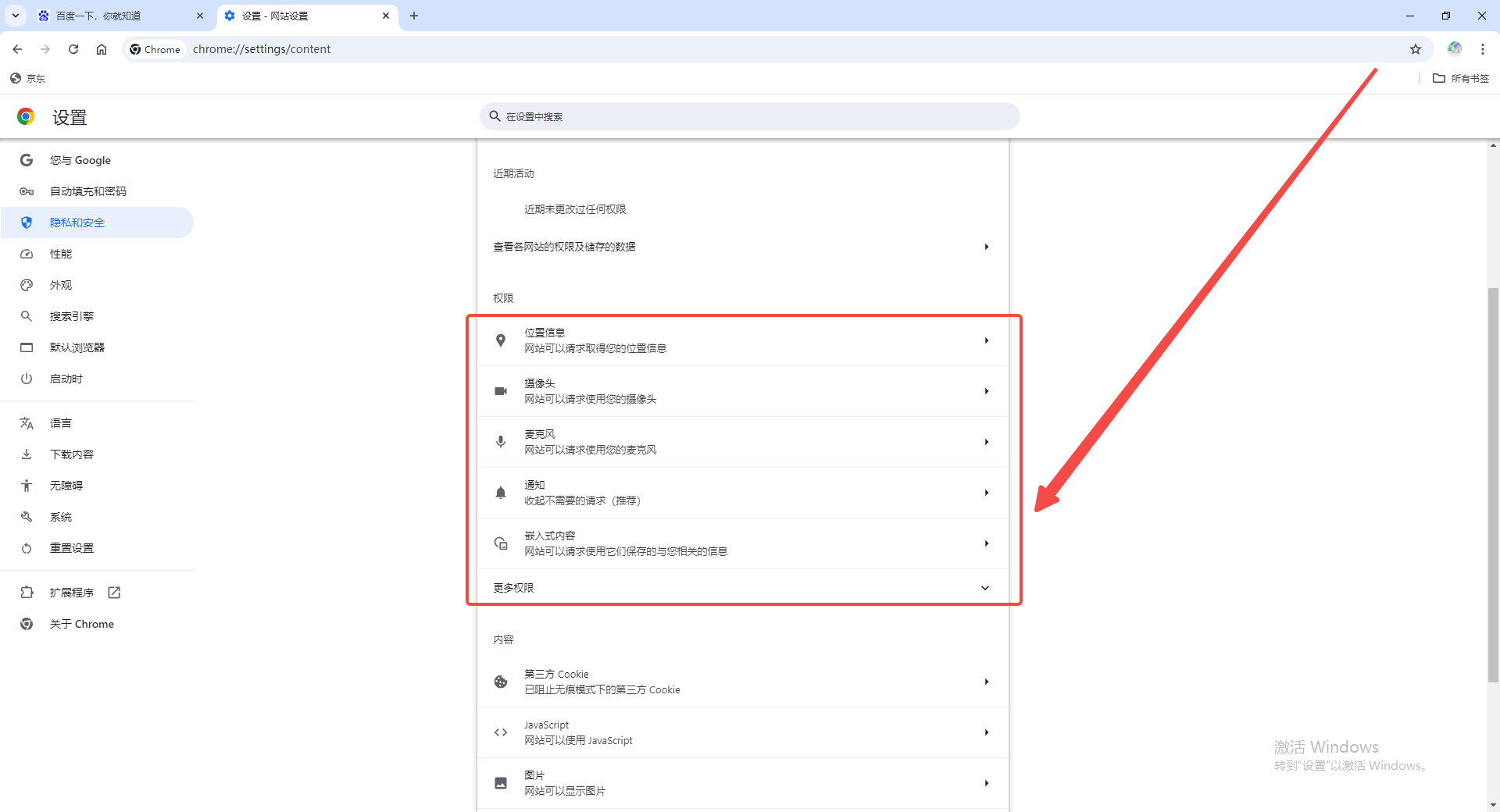Click the 重置设置 reset icon
The height and width of the screenshot is (812, 1500).
click(x=27, y=548)
